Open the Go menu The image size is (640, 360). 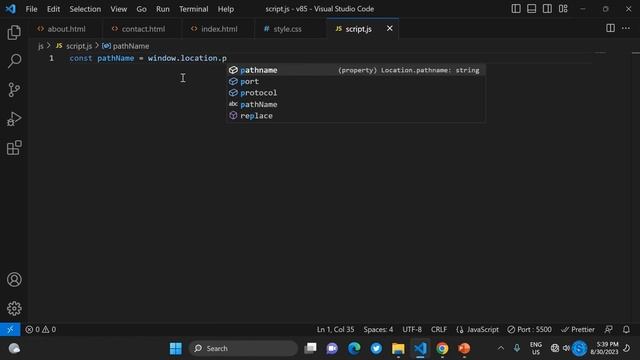pyautogui.click(x=141, y=9)
